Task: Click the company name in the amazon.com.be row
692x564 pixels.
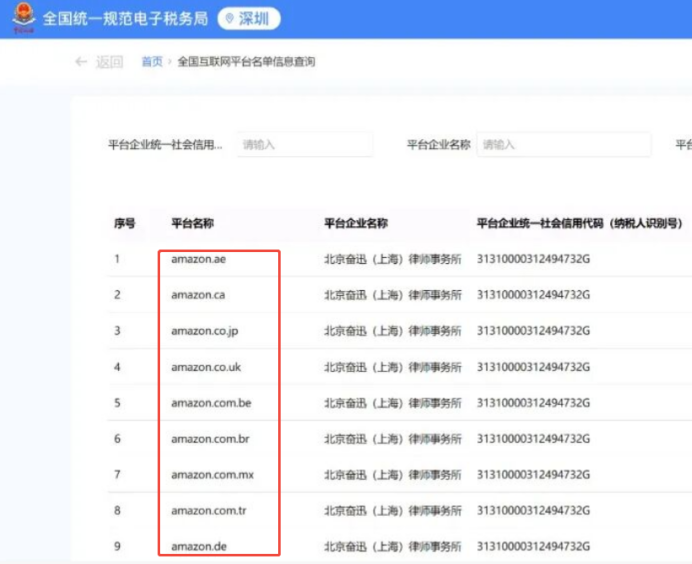Action: pyautogui.click(x=393, y=403)
